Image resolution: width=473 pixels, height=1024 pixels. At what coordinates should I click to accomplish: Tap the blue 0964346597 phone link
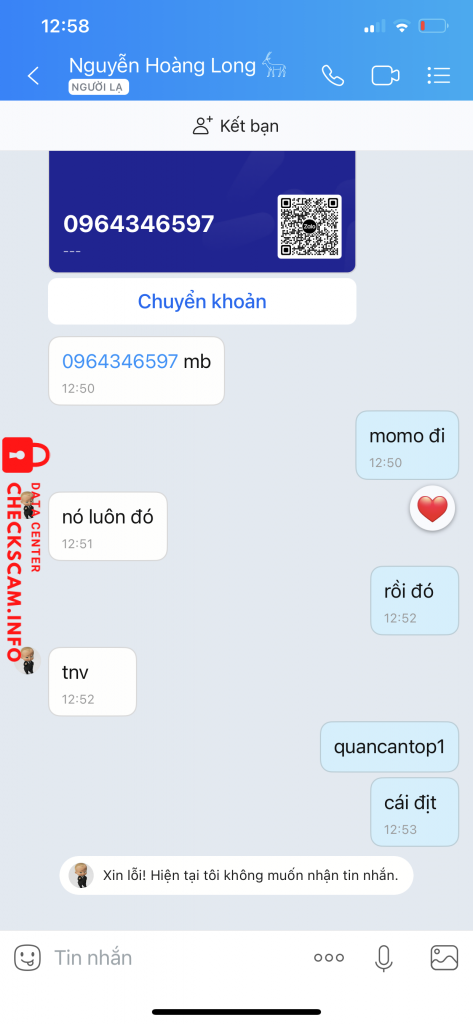point(120,361)
